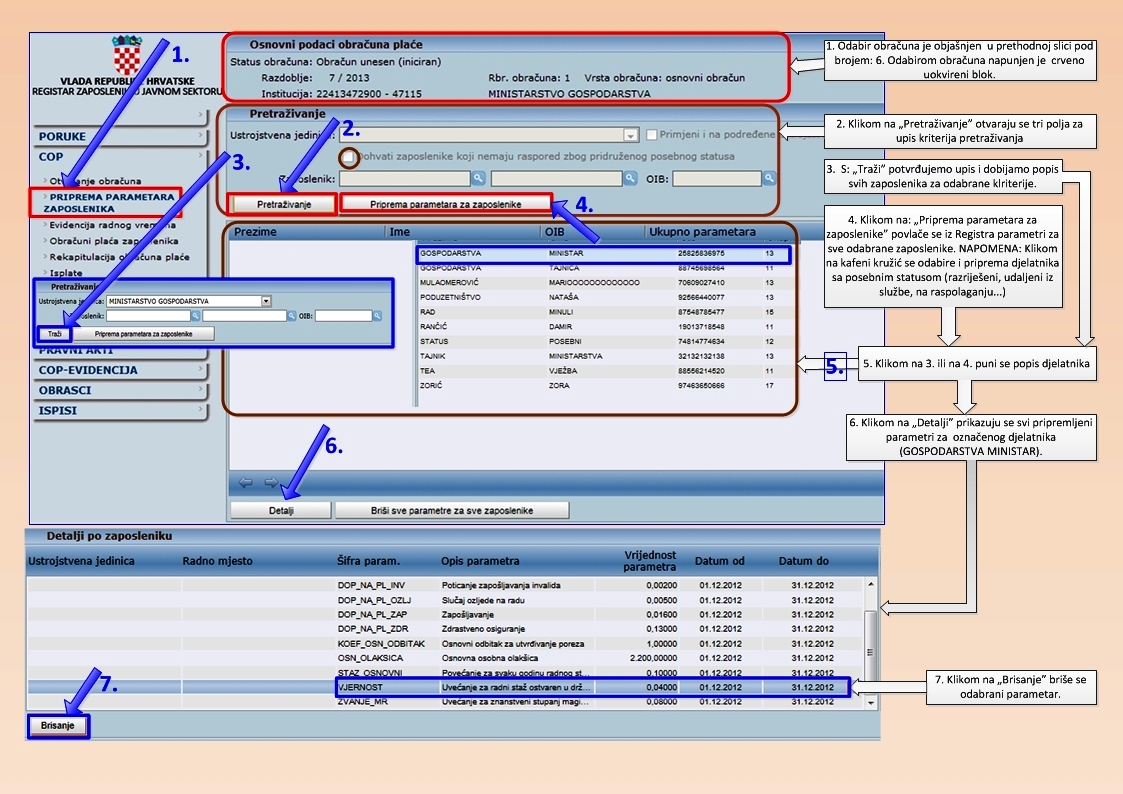
Task: Click the search icon after the second Zaposlenik field in the main Pretraživanje panel
Action: click(630, 178)
